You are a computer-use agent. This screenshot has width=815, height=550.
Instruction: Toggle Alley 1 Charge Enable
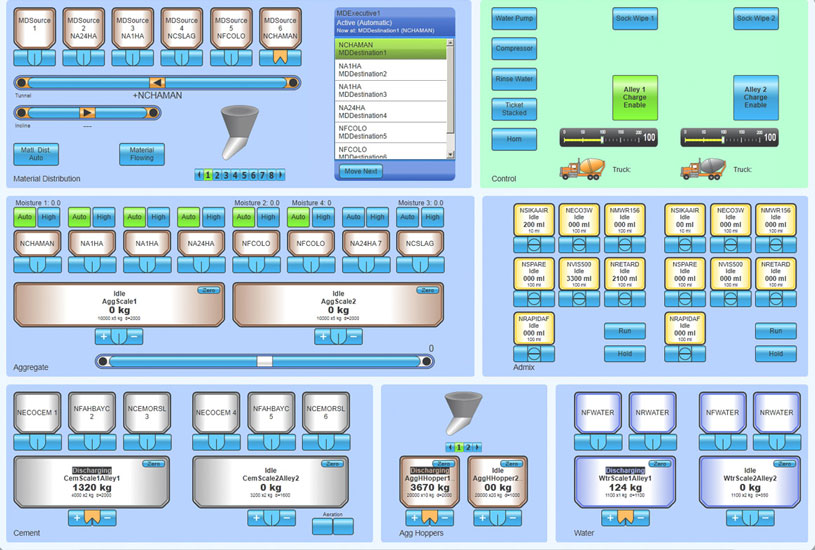tap(635, 97)
